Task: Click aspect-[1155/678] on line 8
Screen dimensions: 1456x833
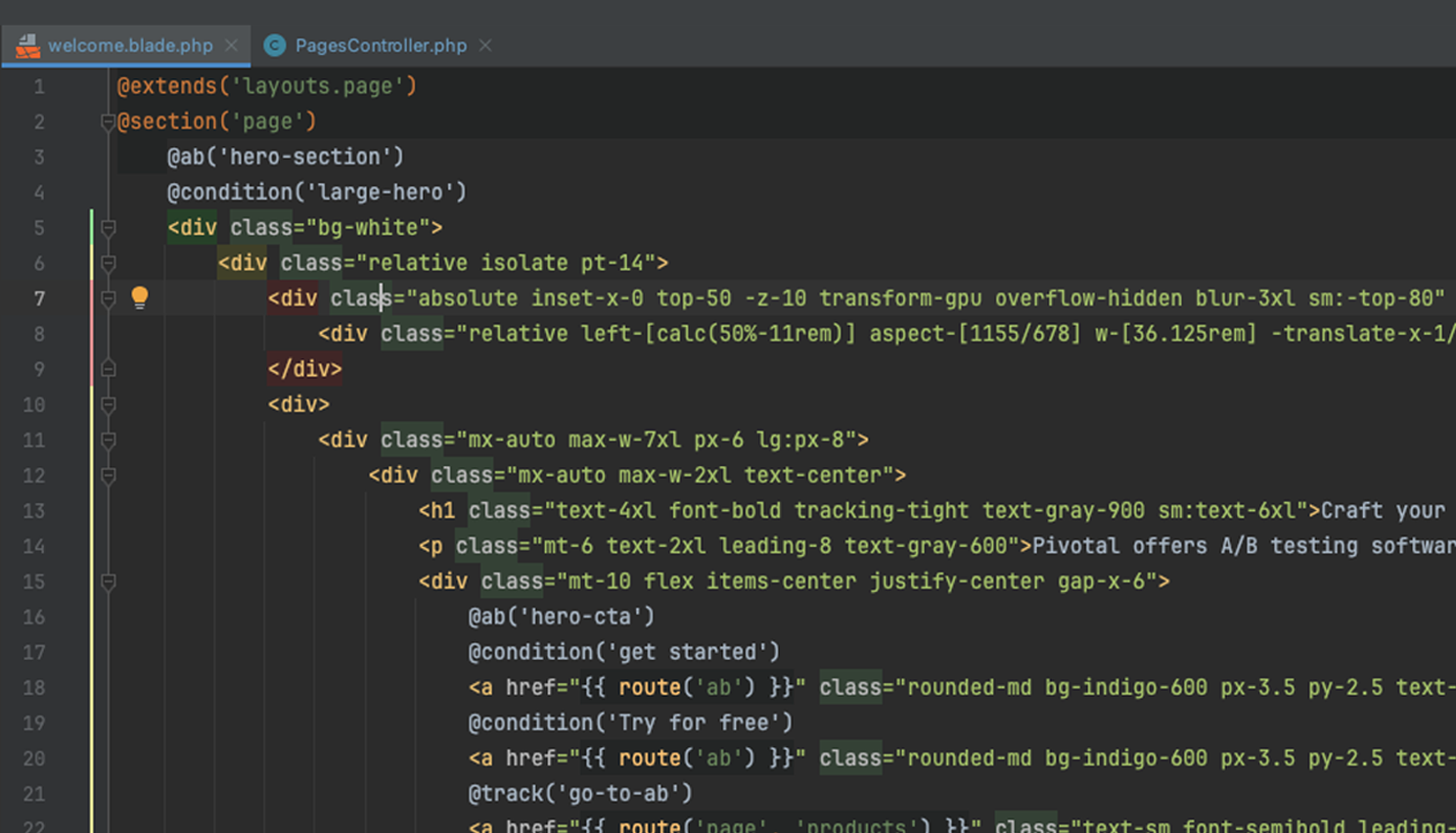Action: [x=976, y=334]
